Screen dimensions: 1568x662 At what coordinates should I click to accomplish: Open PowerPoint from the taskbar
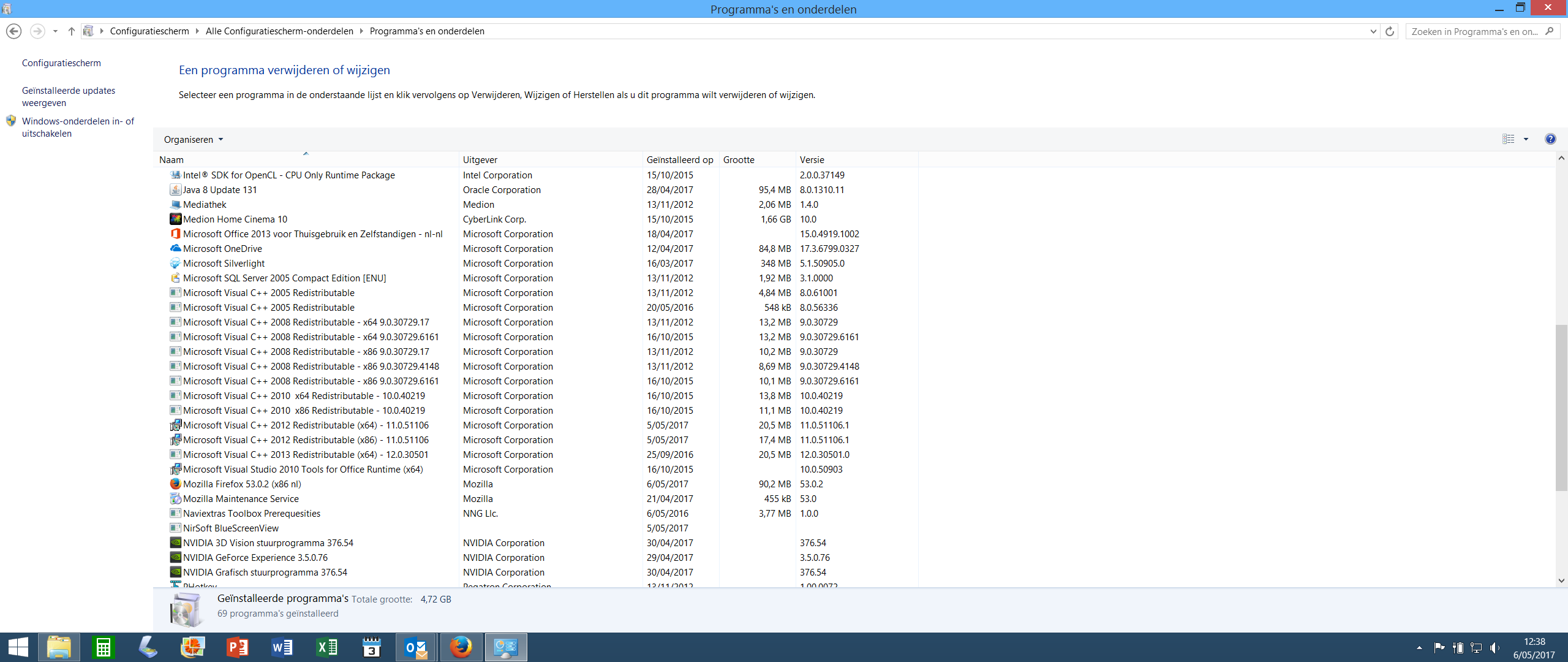[x=237, y=647]
